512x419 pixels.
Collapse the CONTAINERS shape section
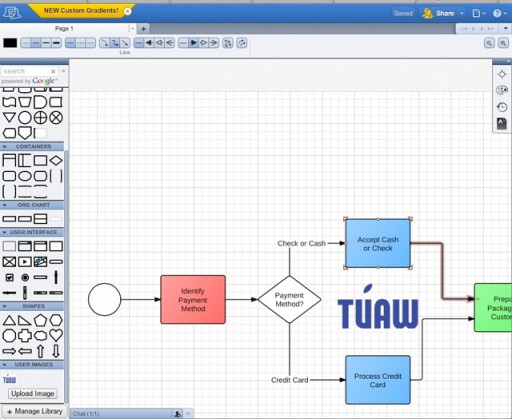pyautogui.click(x=5, y=146)
